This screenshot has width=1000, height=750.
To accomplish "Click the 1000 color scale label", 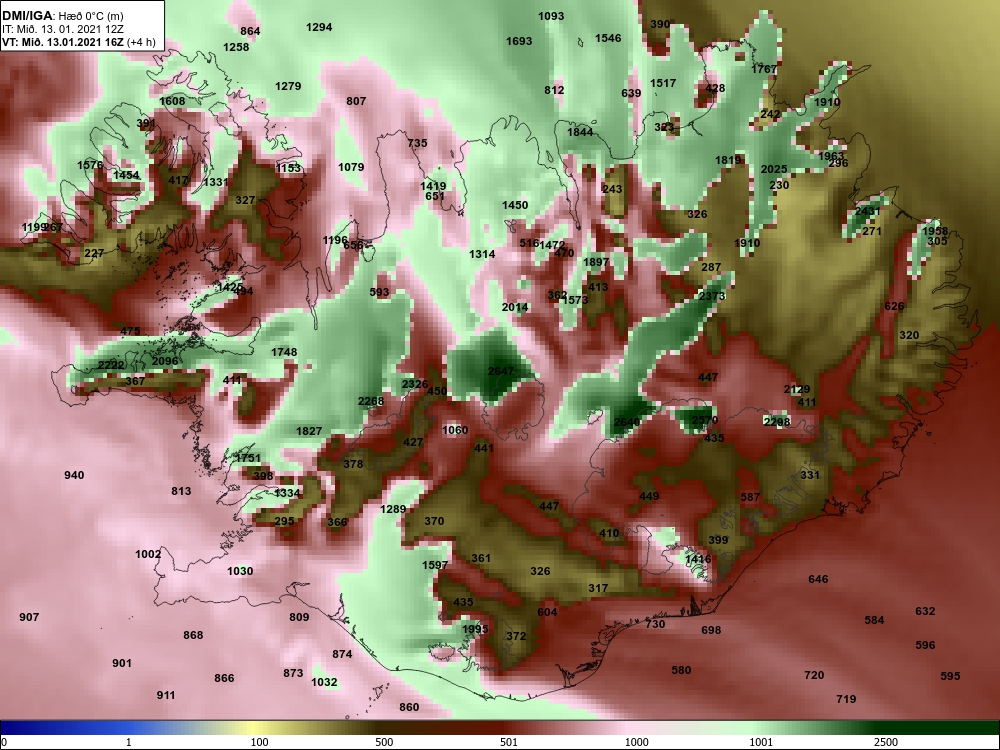I will point(636,742).
